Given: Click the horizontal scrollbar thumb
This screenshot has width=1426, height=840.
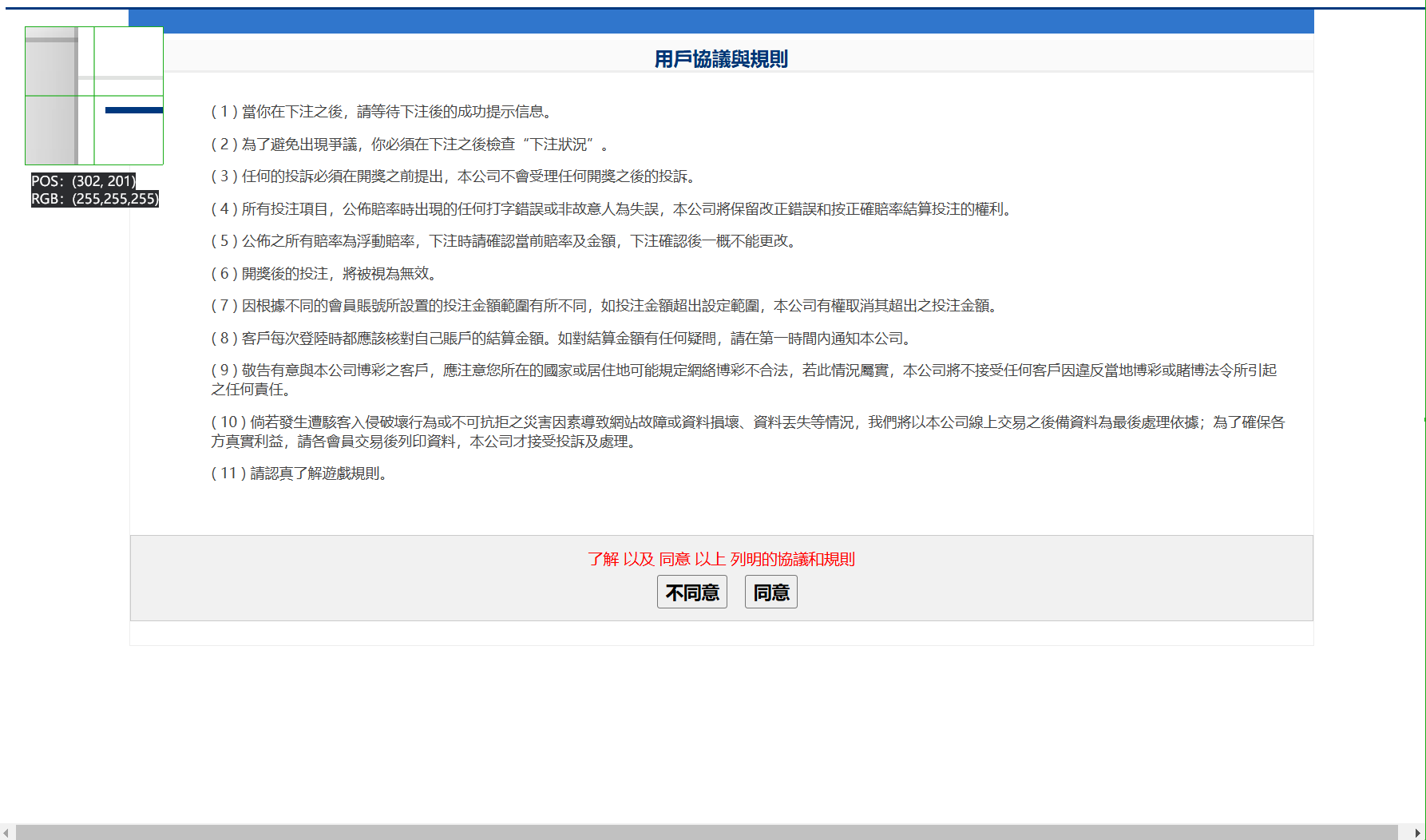Looking at the screenshot, I should 706,833.
